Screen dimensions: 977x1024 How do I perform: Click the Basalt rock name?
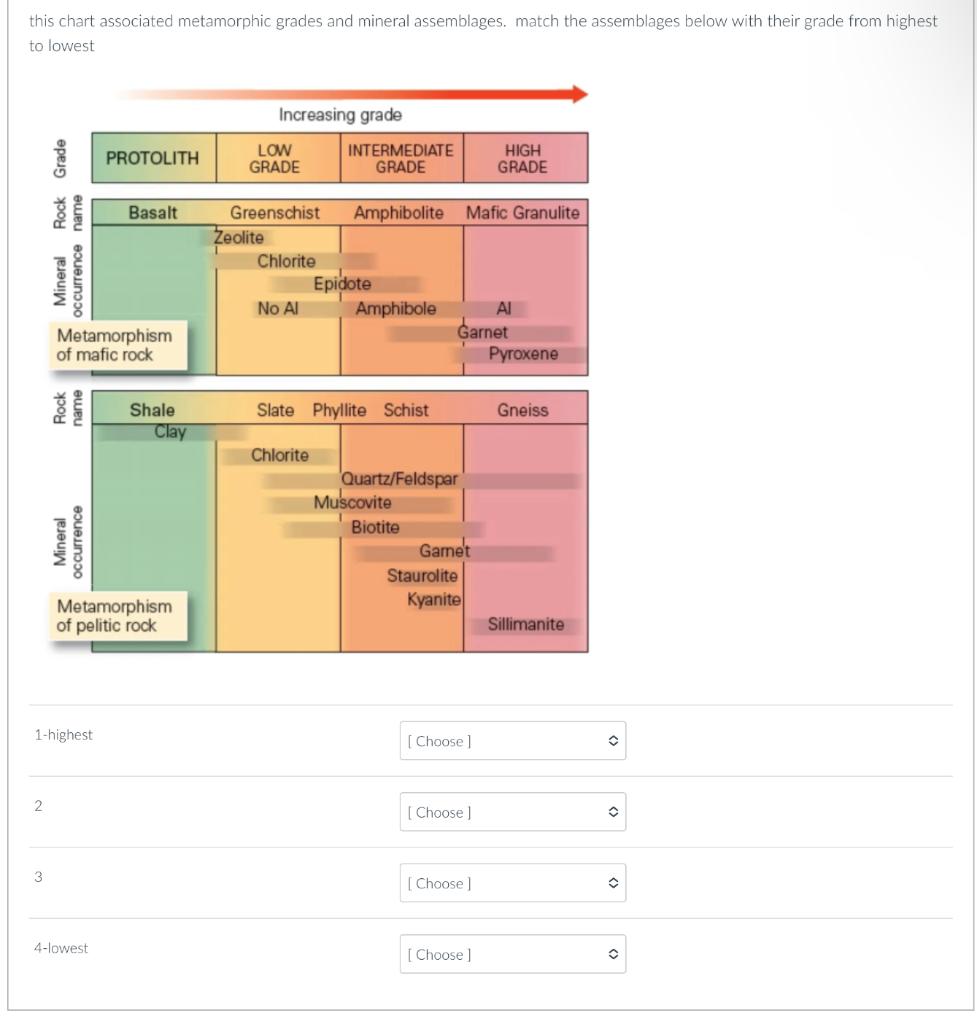point(150,211)
